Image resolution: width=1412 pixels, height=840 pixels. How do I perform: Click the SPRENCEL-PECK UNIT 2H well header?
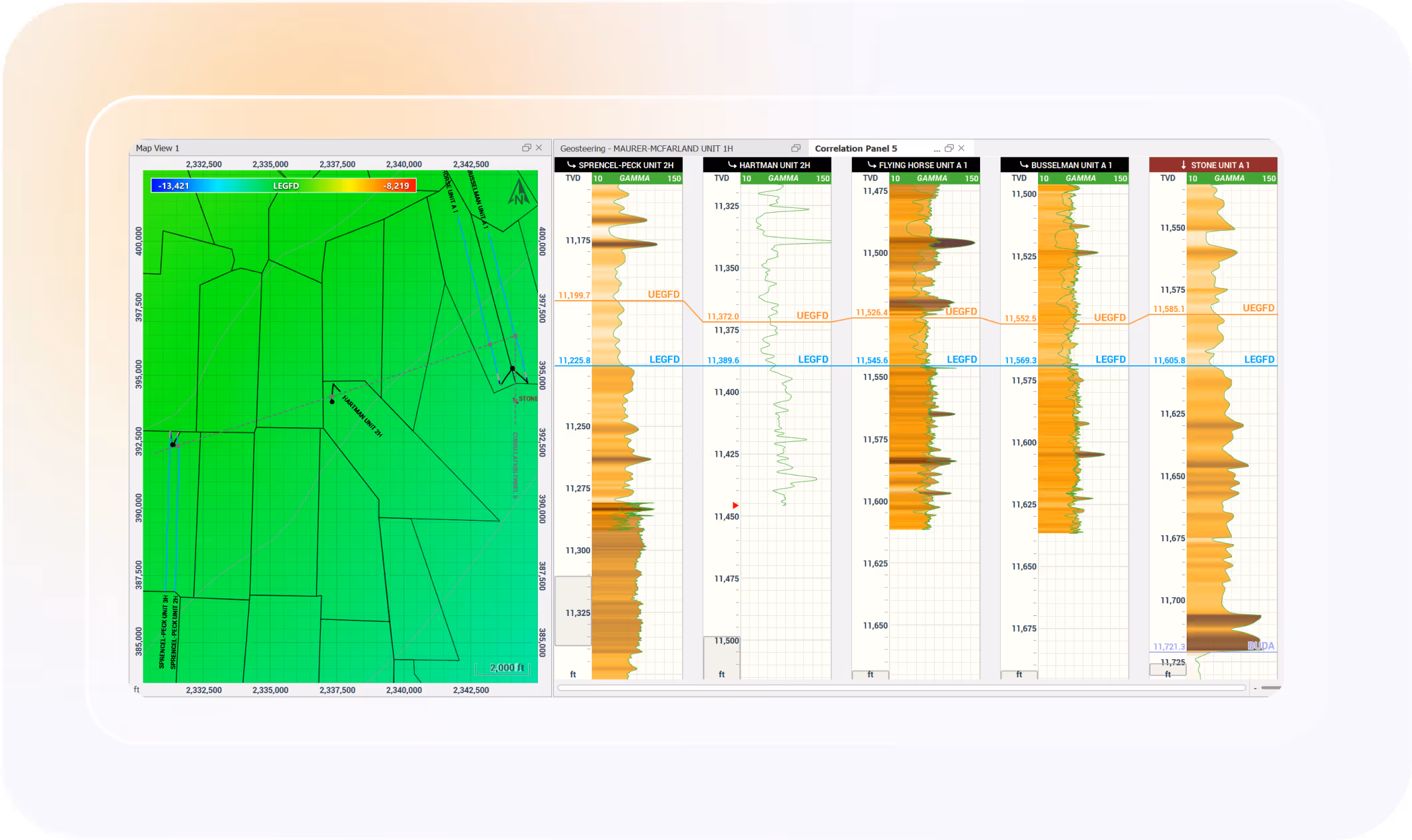pos(619,165)
